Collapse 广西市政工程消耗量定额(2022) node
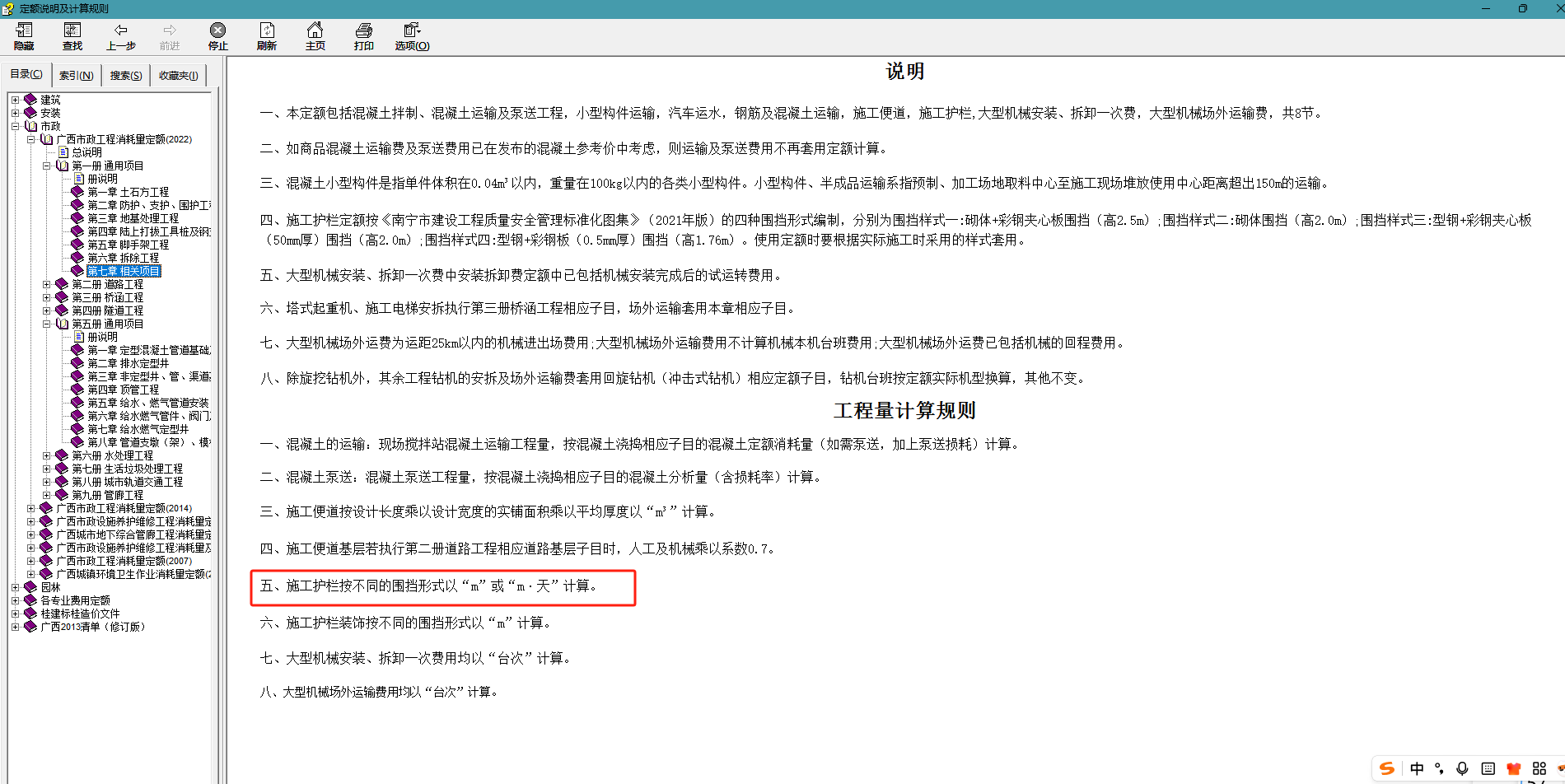 click(30, 139)
